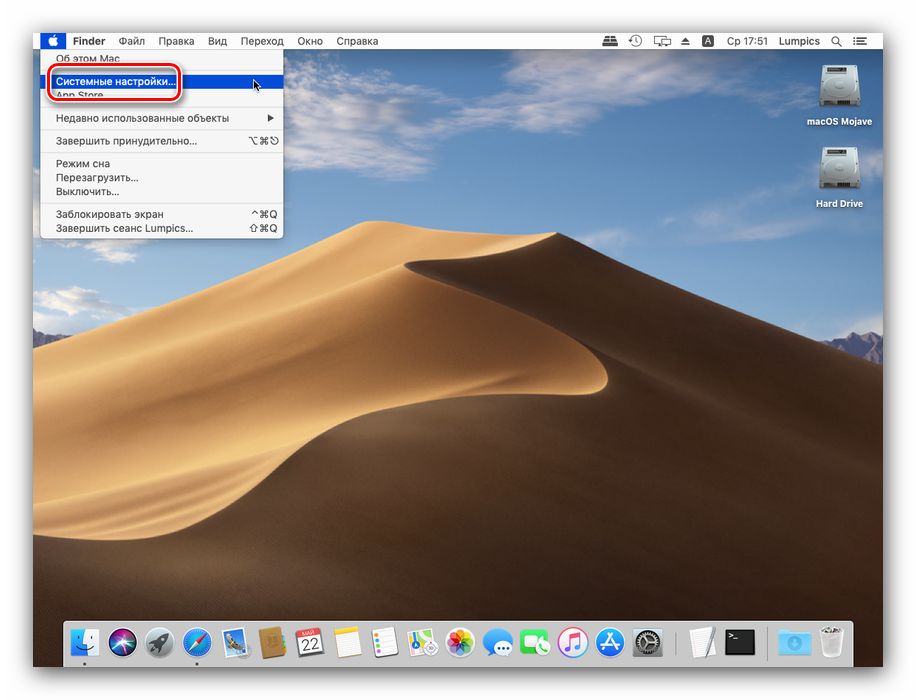Open Safari from the dock
916x700 pixels.
[x=196, y=642]
